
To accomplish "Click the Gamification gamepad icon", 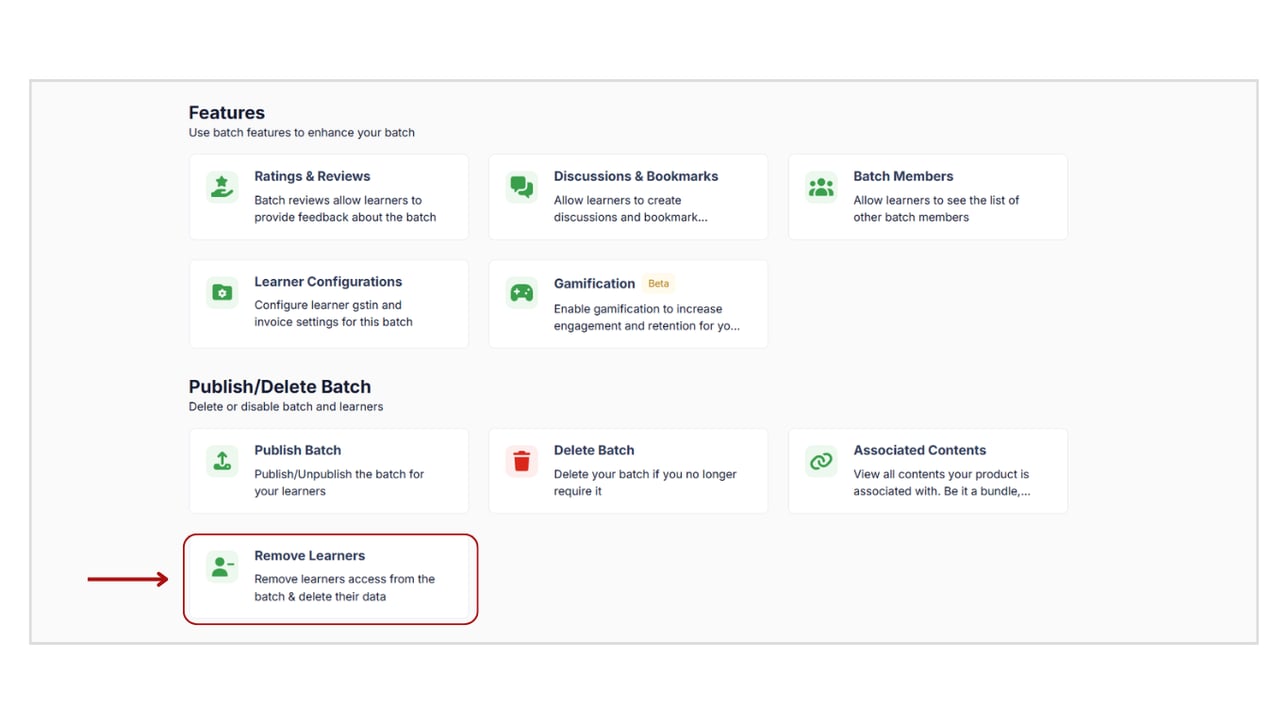I will (x=522, y=293).
